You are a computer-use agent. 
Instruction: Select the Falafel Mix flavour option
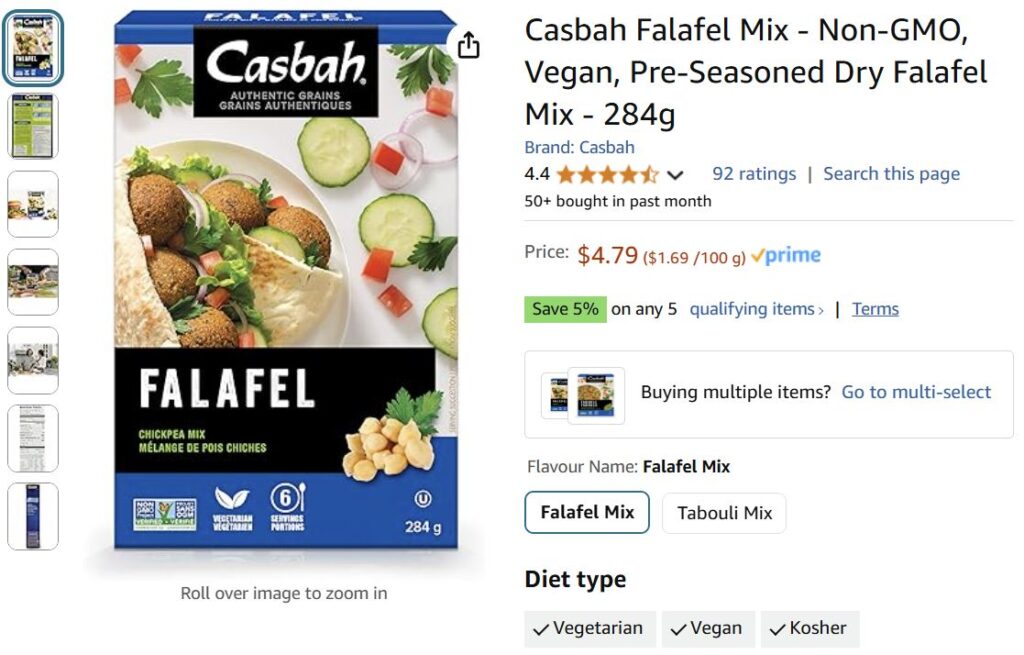click(x=587, y=513)
